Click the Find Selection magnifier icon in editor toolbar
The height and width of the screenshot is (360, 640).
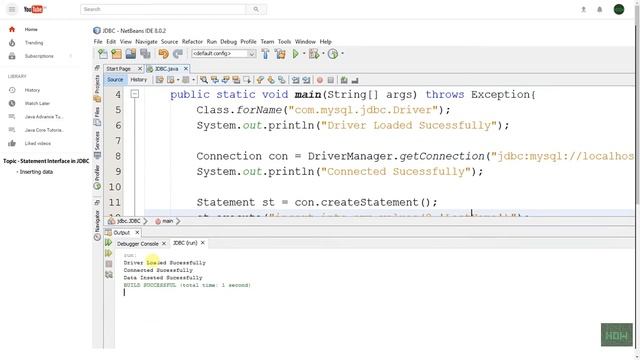pos(204,80)
